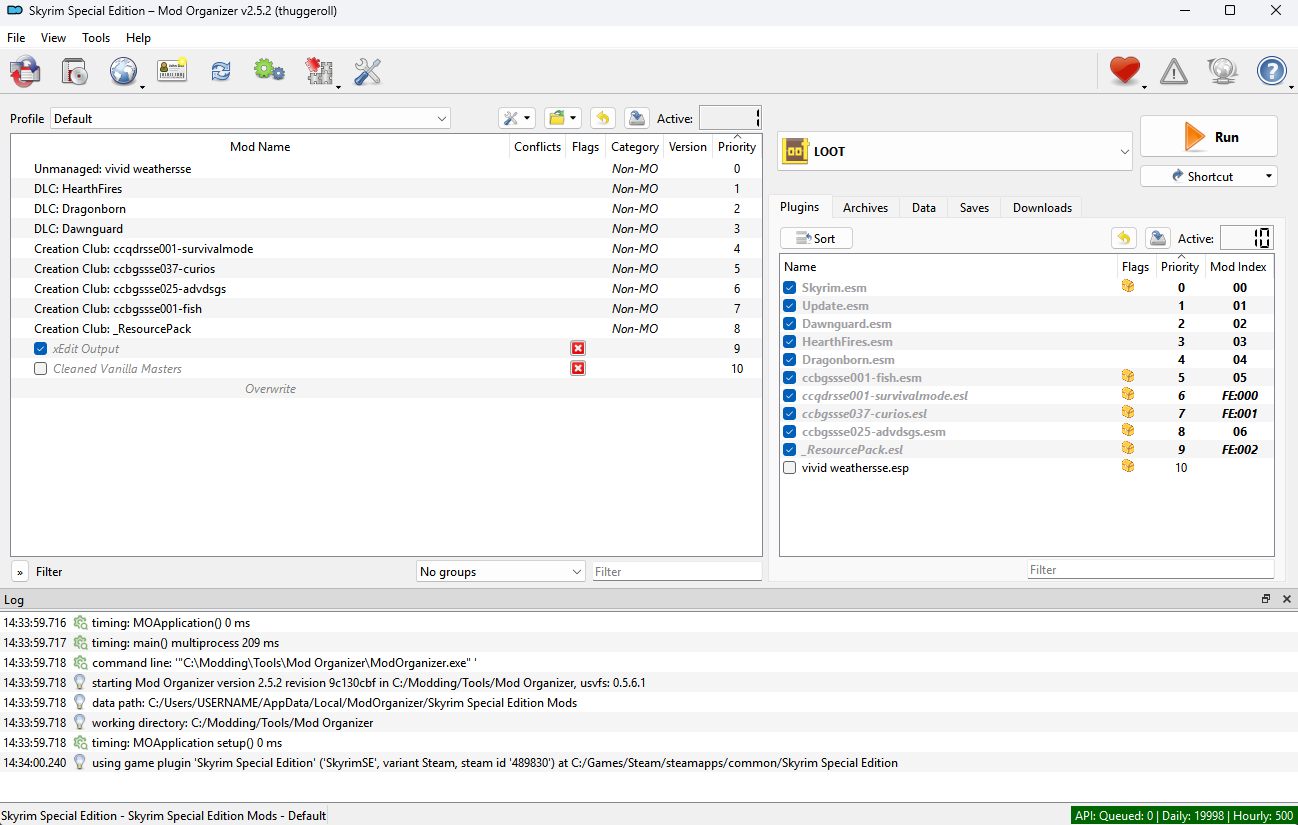Restore plugin list backup arrow icon
Image resolution: width=1298 pixels, height=825 pixels.
coord(1124,238)
